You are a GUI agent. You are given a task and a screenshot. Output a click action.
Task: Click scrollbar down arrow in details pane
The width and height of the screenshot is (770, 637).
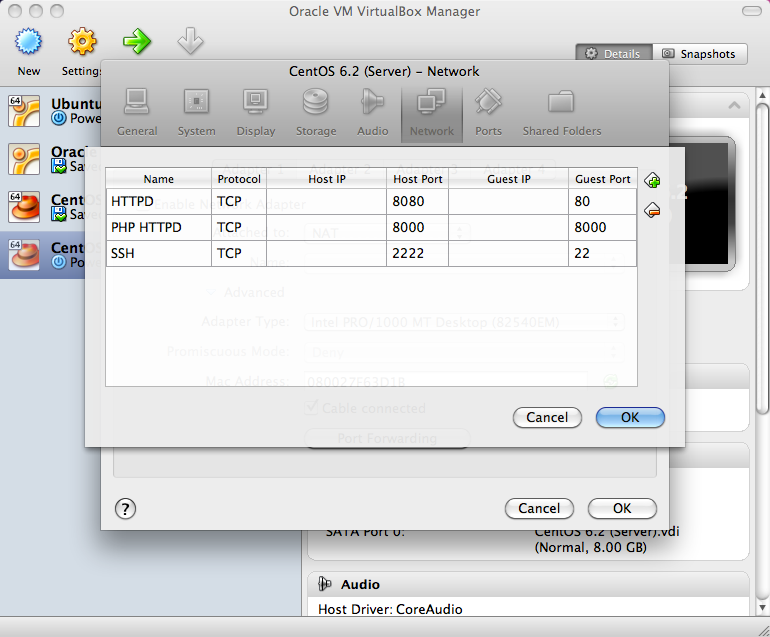(x=762, y=608)
